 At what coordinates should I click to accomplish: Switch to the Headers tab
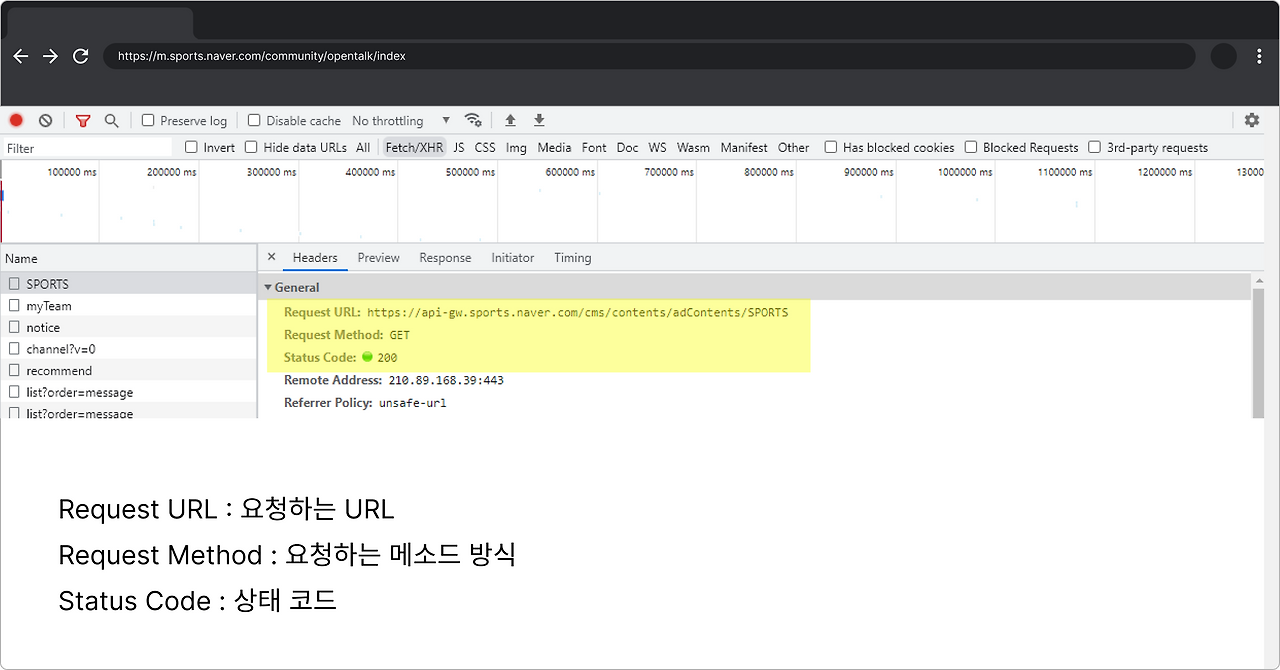tap(315, 257)
